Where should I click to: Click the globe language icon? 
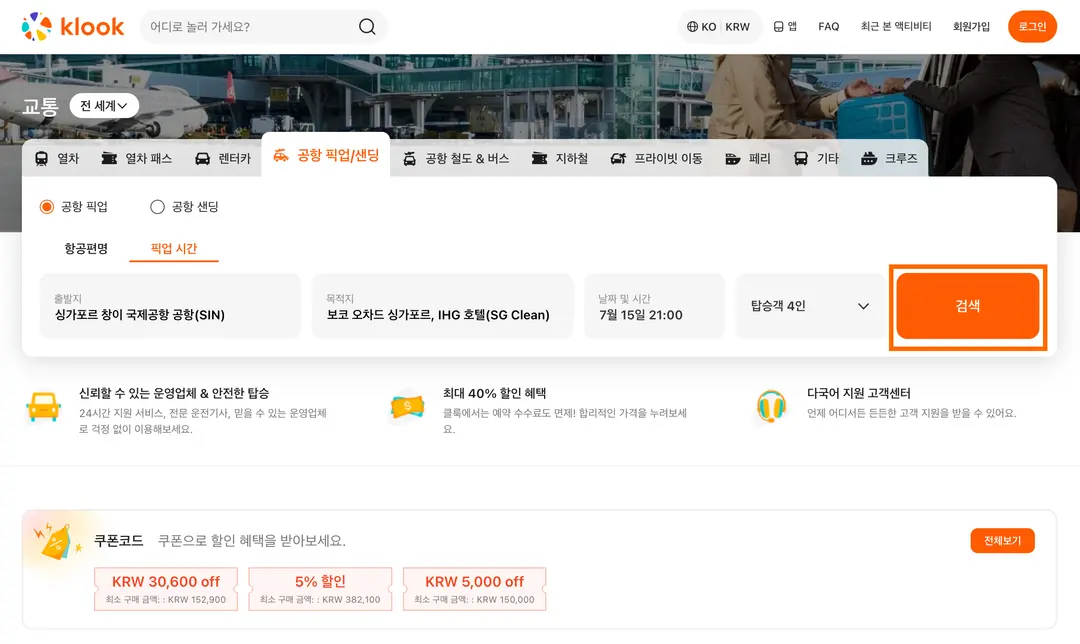(x=692, y=27)
